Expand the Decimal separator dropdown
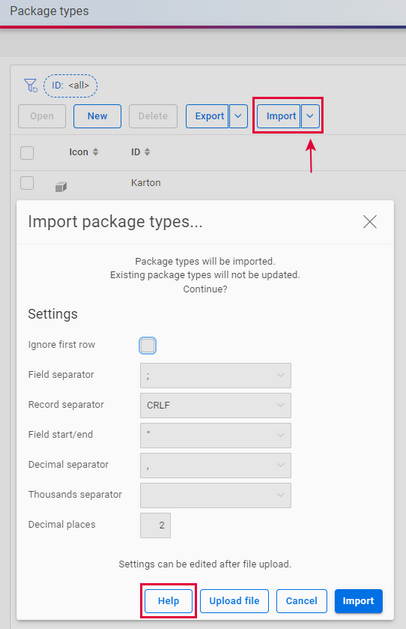Image resolution: width=406 pixels, height=629 pixels. [215, 465]
